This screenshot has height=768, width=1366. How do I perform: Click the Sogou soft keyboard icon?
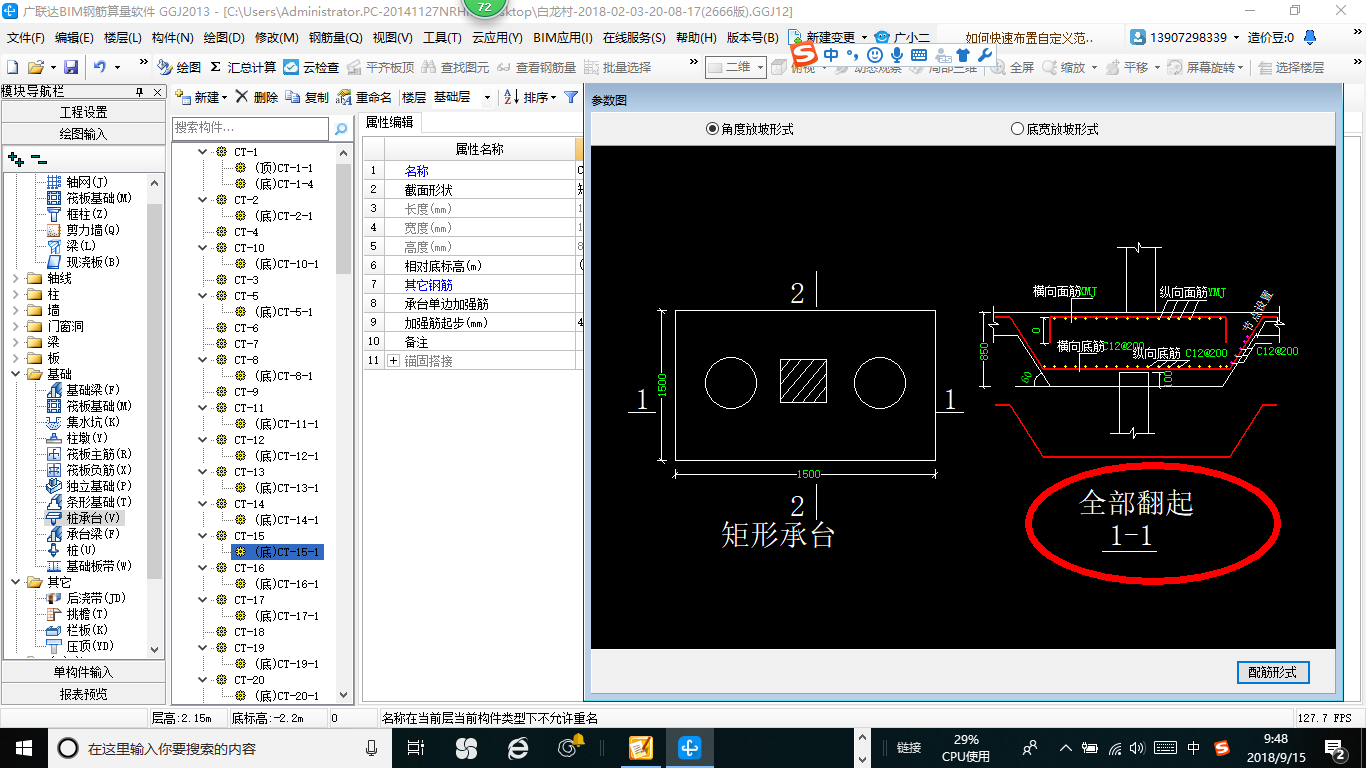pyautogui.click(x=918, y=54)
